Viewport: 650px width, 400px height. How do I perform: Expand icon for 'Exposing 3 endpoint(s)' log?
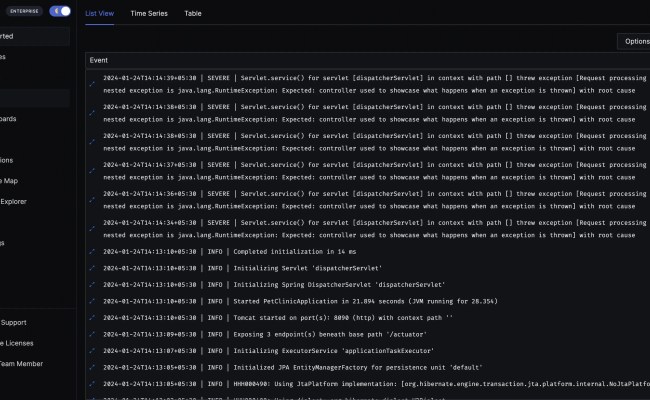point(92,335)
